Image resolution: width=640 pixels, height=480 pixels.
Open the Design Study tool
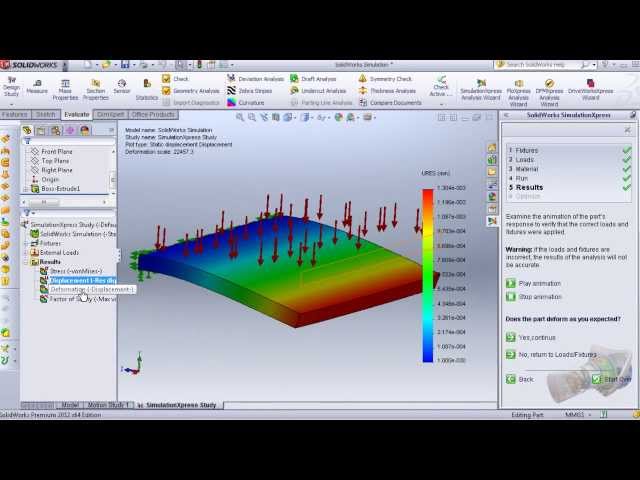tap(11, 87)
